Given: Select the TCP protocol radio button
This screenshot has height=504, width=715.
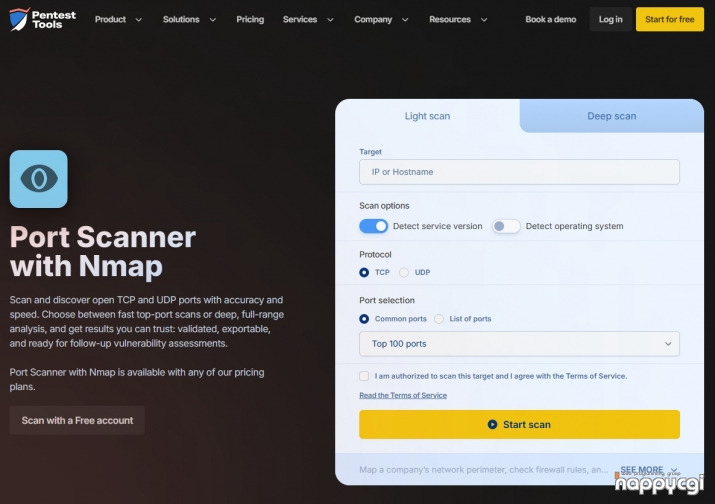Looking at the screenshot, I should coord(364,272).
